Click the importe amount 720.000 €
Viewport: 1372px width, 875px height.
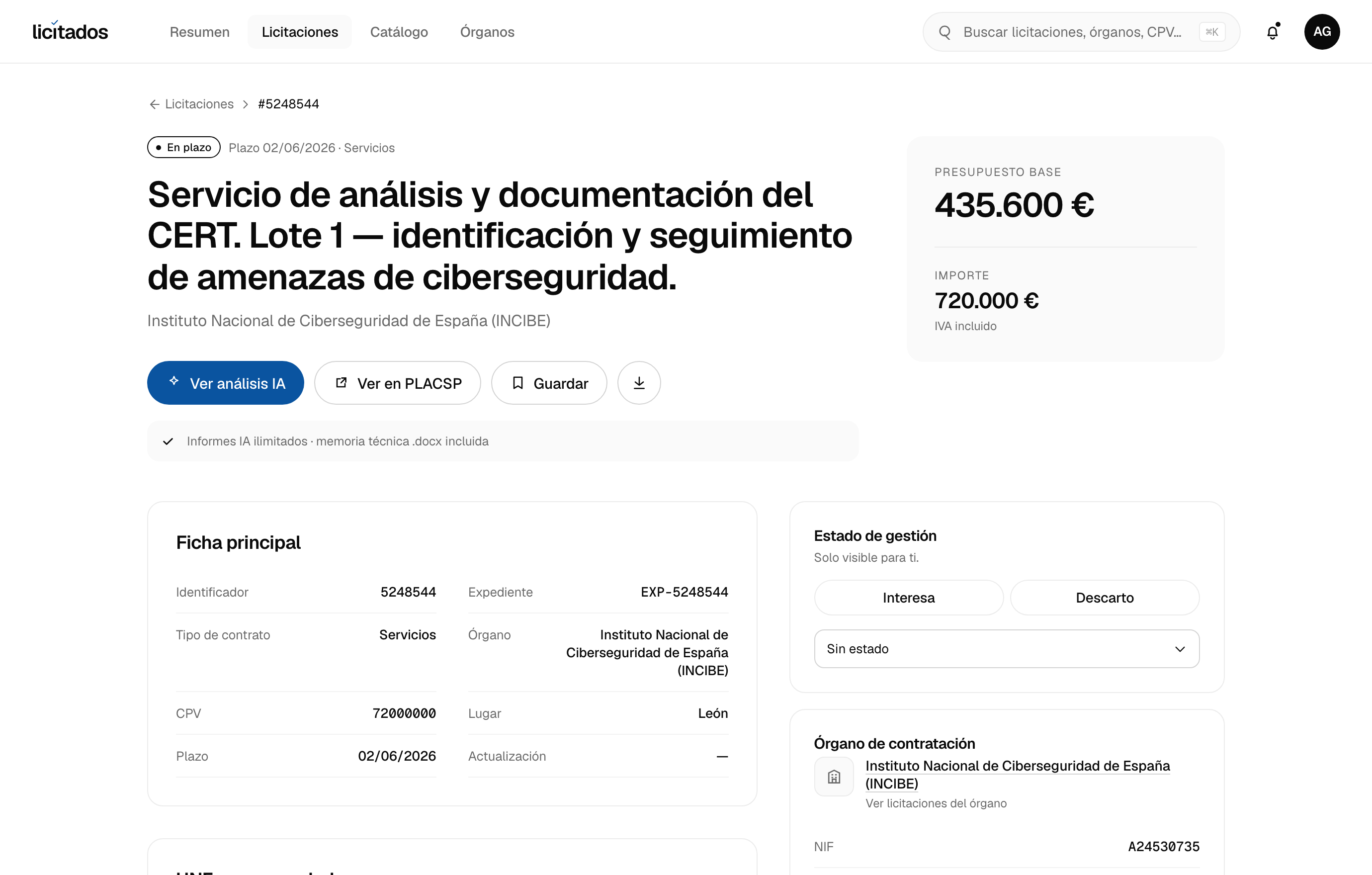coord(986,300)
